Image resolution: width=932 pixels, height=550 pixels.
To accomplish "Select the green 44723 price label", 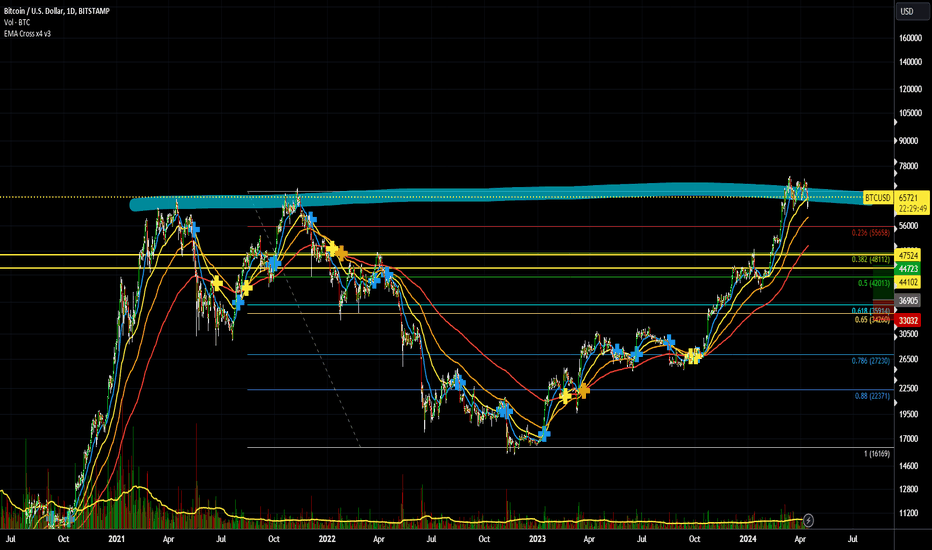I will point(909,269).
